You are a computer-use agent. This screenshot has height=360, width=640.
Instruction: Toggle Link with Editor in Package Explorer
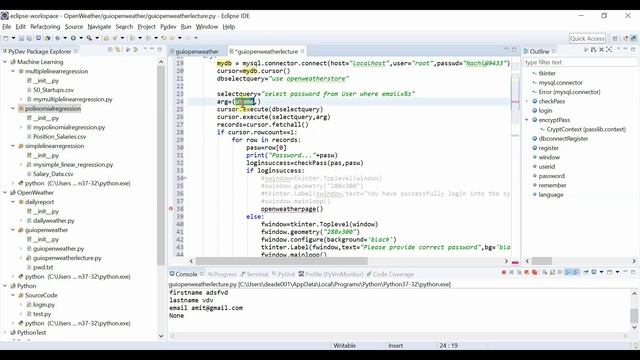tap(118, 50)
